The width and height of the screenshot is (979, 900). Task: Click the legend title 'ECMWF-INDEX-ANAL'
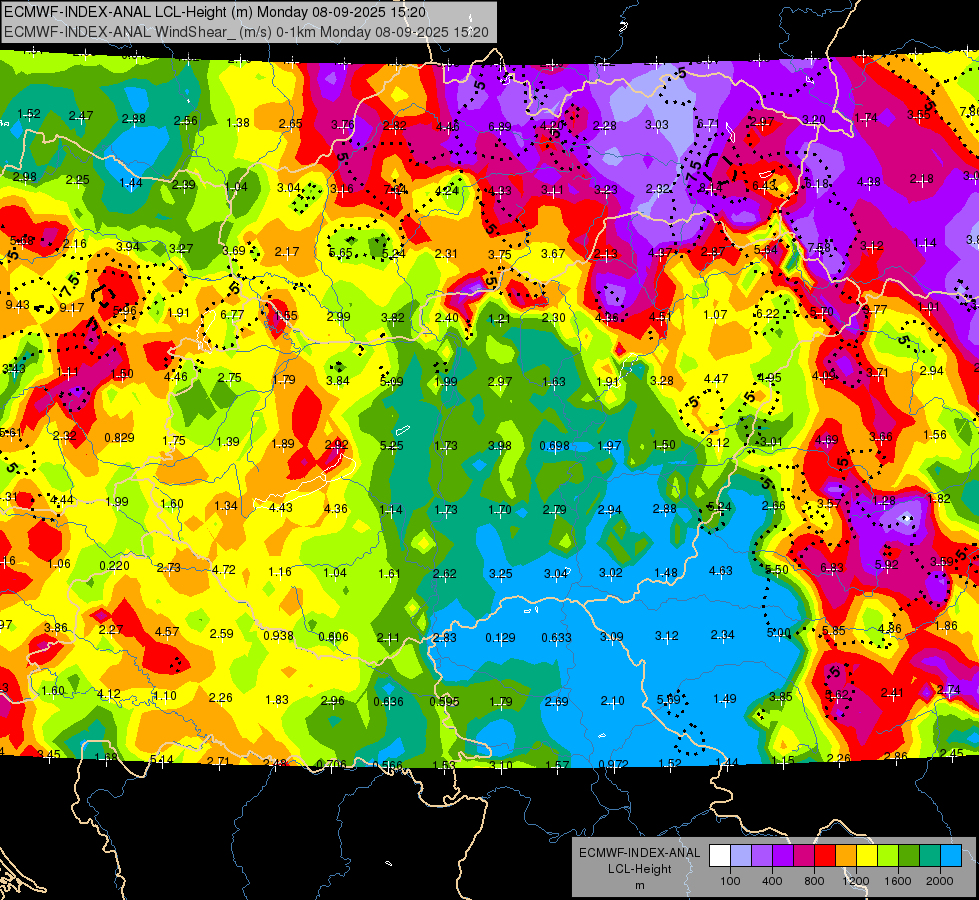click(639, 853)
